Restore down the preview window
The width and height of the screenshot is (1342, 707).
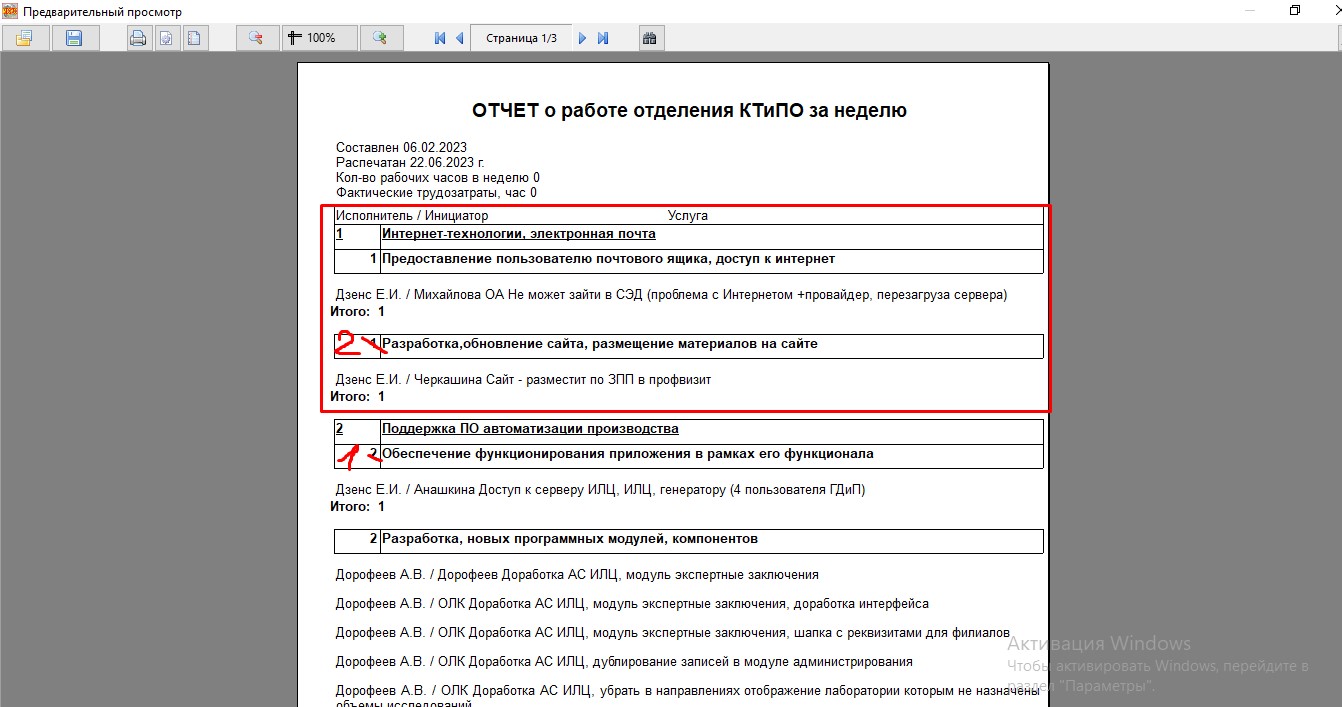(1295, 11)
